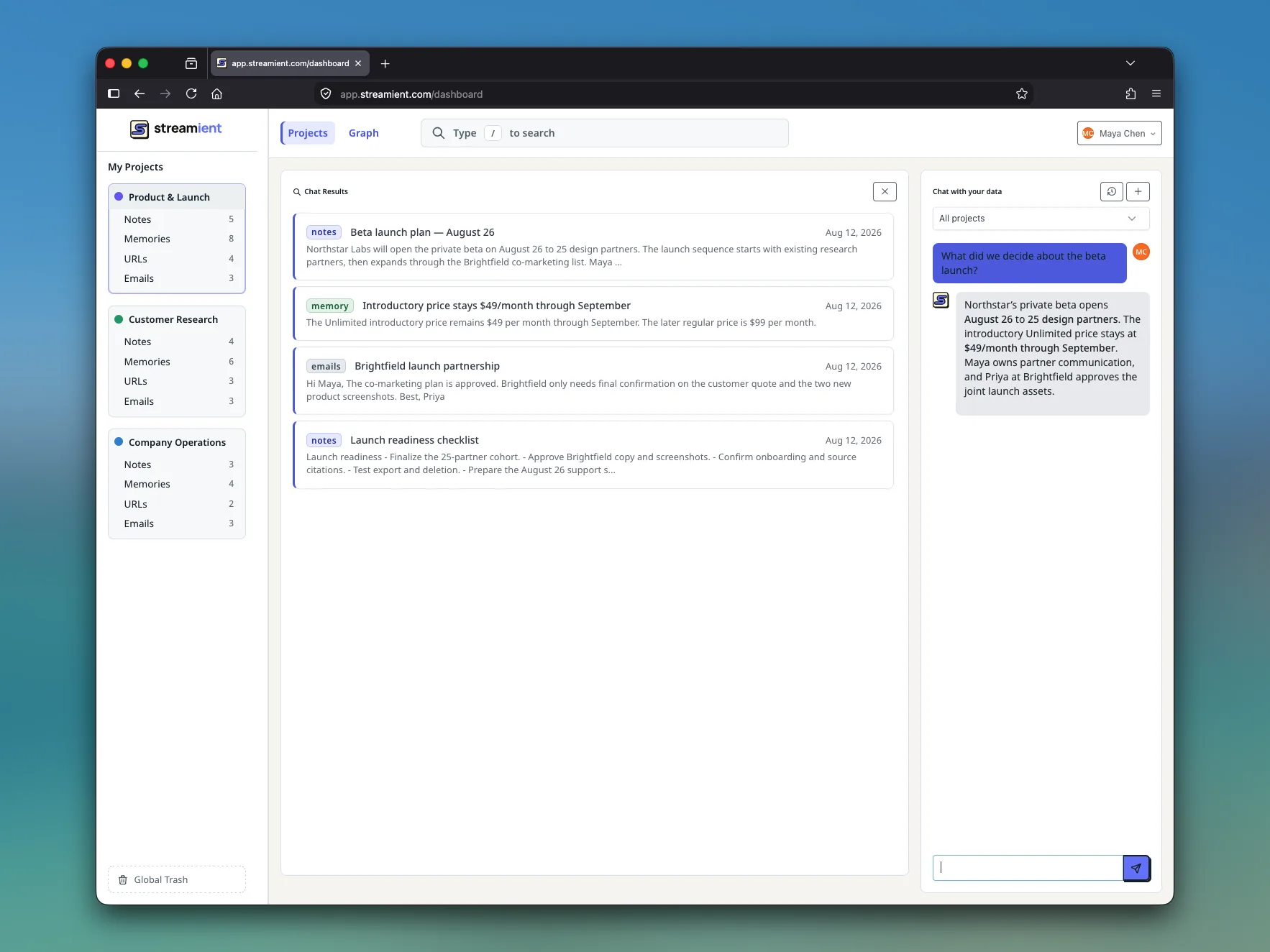Click the My Projects heading
Viewport: 1270px width, 952px height.
135,167
